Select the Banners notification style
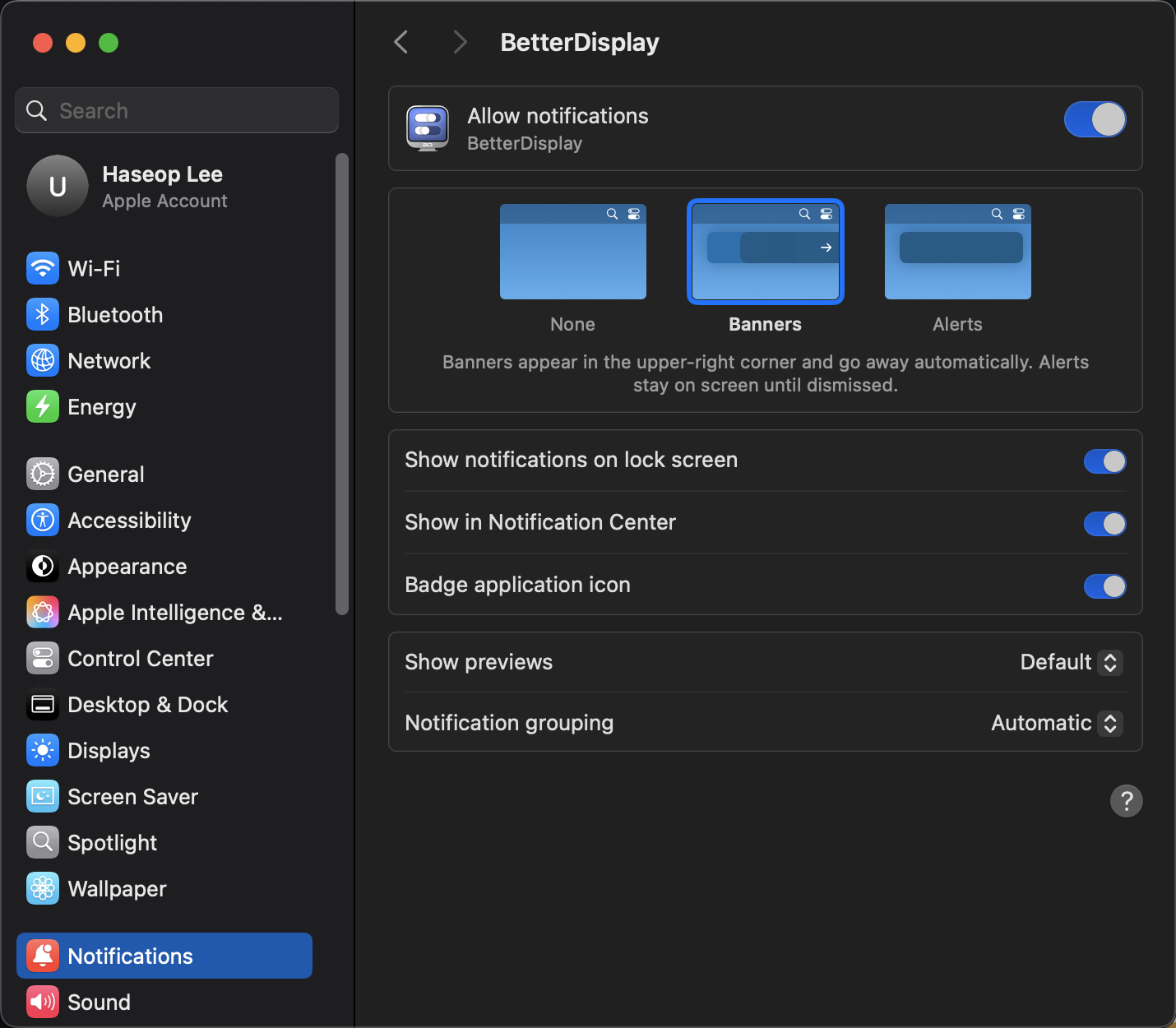 coord(766,252)
